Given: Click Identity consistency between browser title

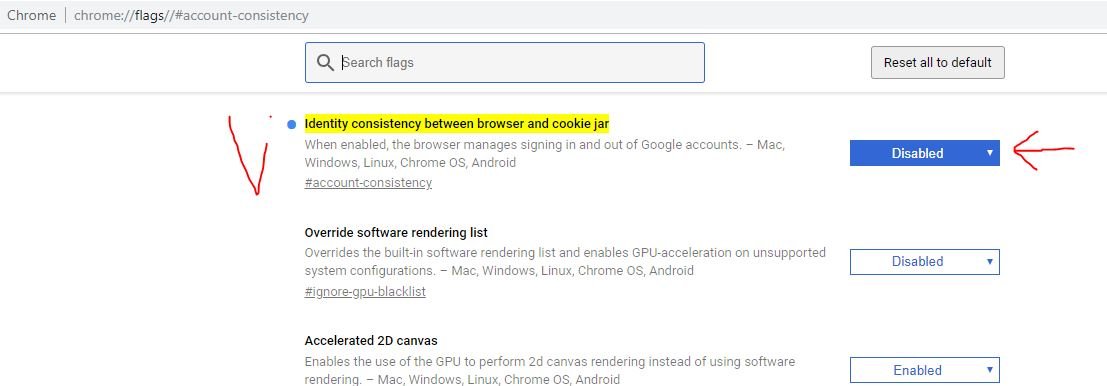Looking at the screenshot, I should point(457,124).
